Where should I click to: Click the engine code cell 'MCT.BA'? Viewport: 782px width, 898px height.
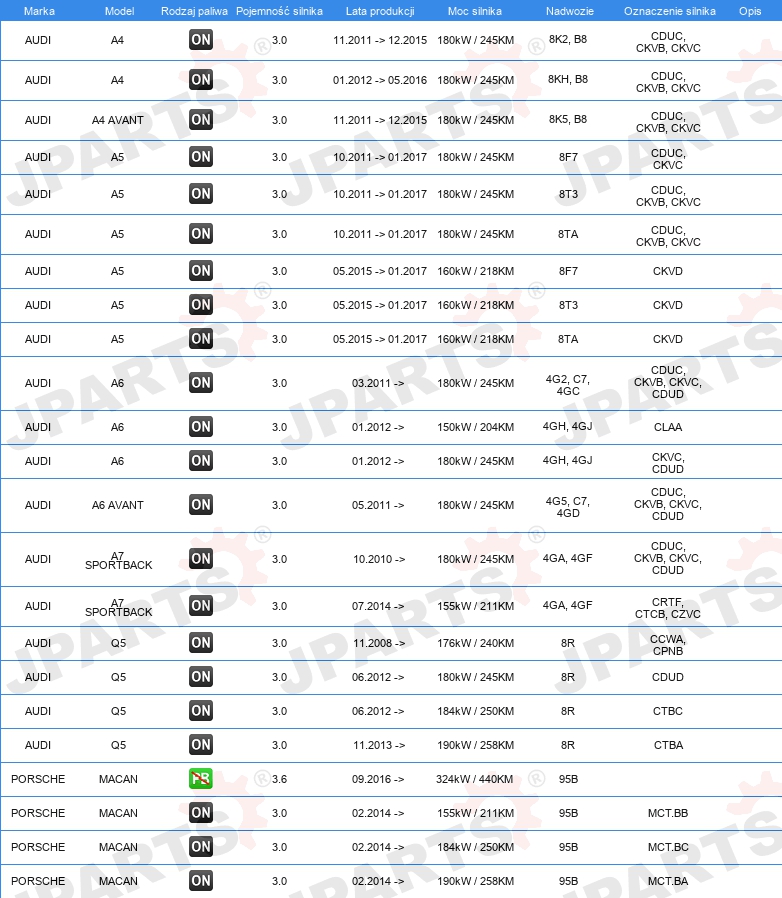(668, 881)
